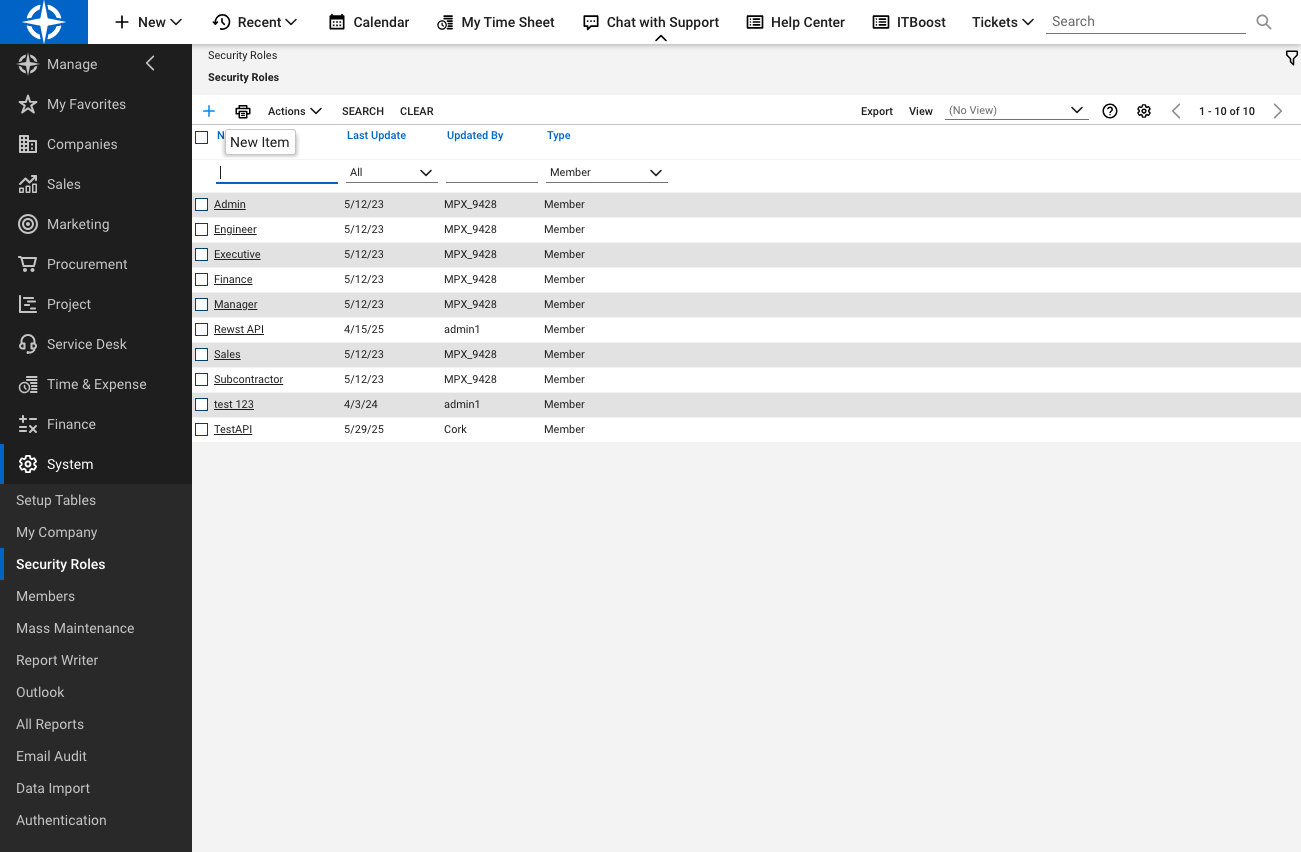1301x852 pixels.
Task: Open the Type filter Member dropdown
Action: pyautogui.click(x=606, y=173)
